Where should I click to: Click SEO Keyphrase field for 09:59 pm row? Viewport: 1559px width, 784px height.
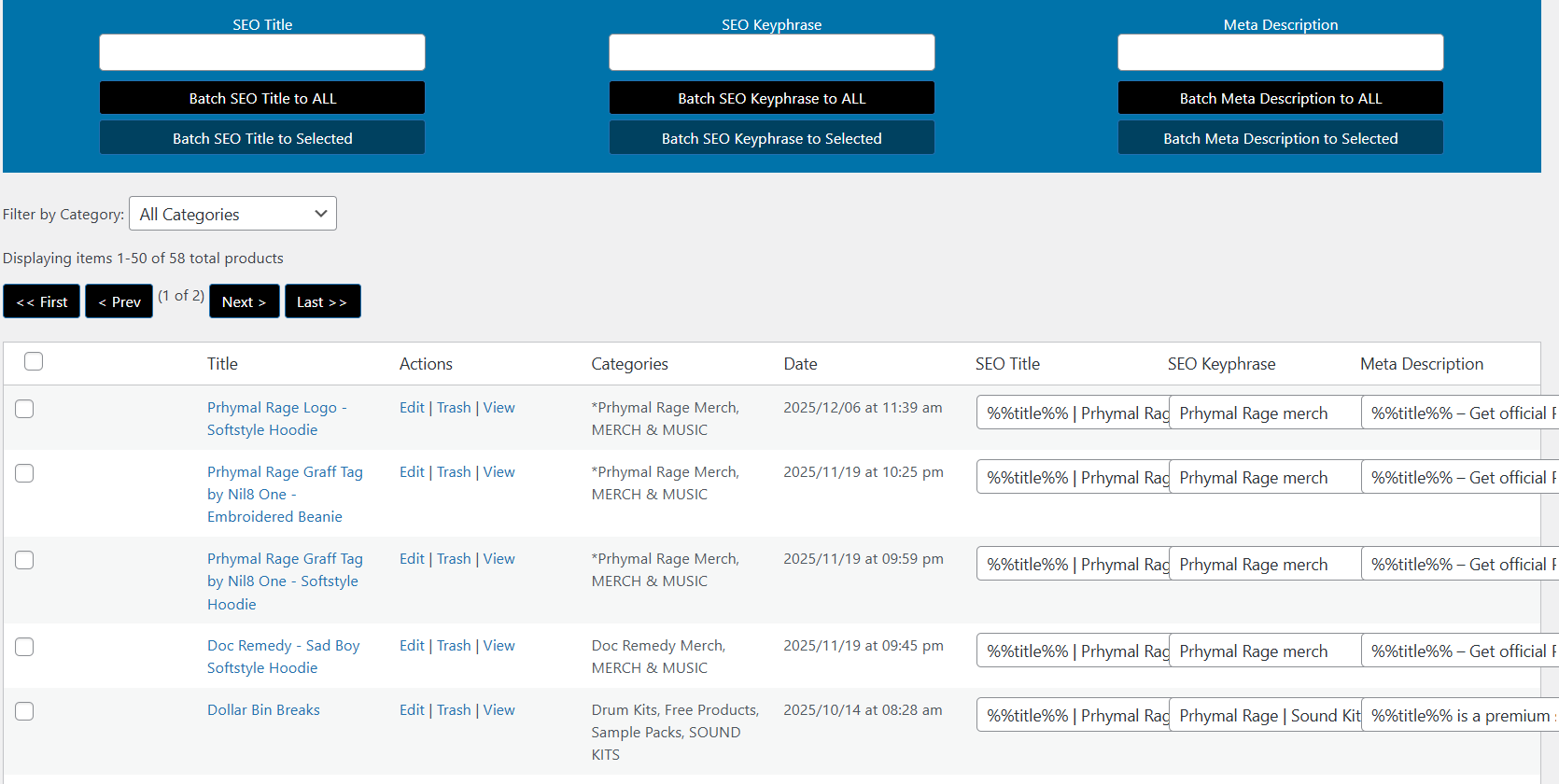pyautogui.click(x=1265, y=564)
